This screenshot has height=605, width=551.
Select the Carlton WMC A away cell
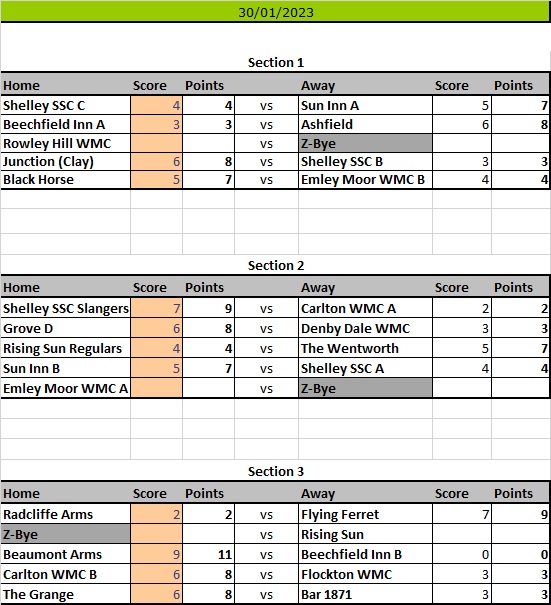365,308
